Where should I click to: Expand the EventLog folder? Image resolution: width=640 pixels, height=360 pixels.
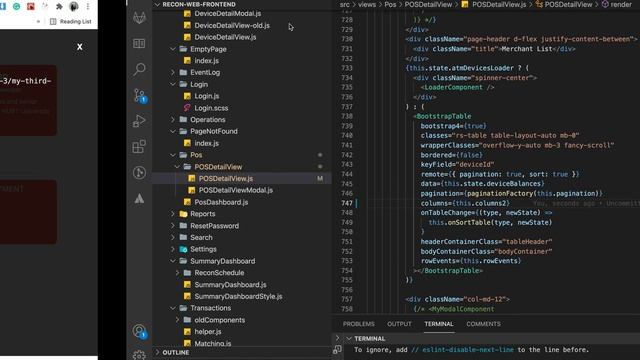(x=173, y=72)
